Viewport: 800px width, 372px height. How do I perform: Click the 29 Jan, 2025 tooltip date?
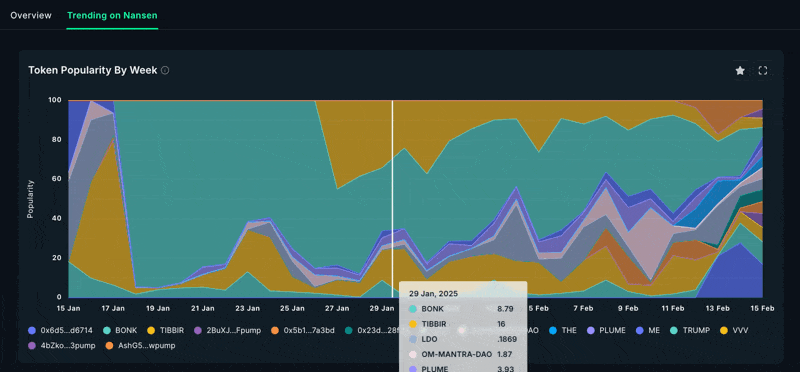[434, 294]
